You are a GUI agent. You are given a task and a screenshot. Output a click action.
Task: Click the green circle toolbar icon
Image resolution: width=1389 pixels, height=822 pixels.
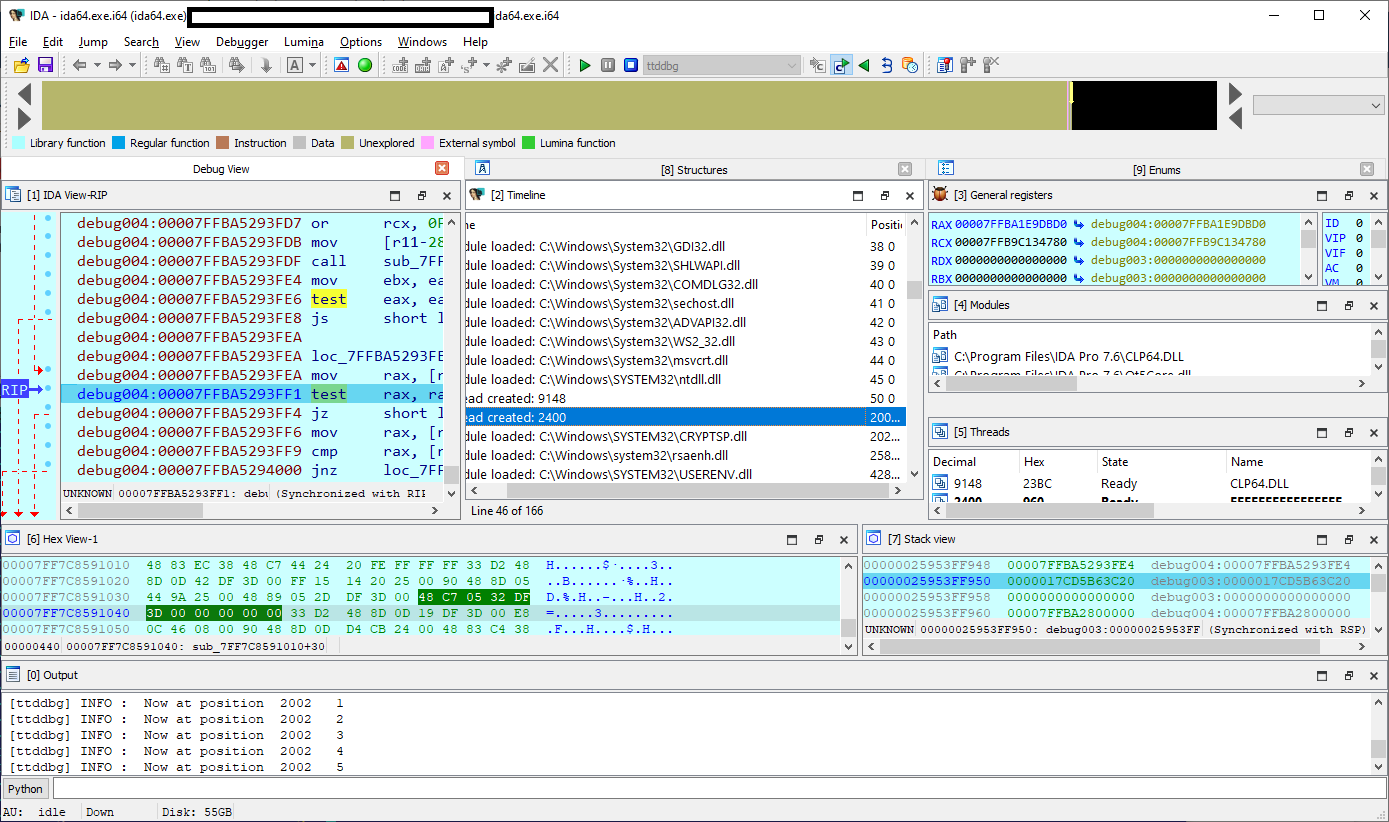tap(365, 65)
